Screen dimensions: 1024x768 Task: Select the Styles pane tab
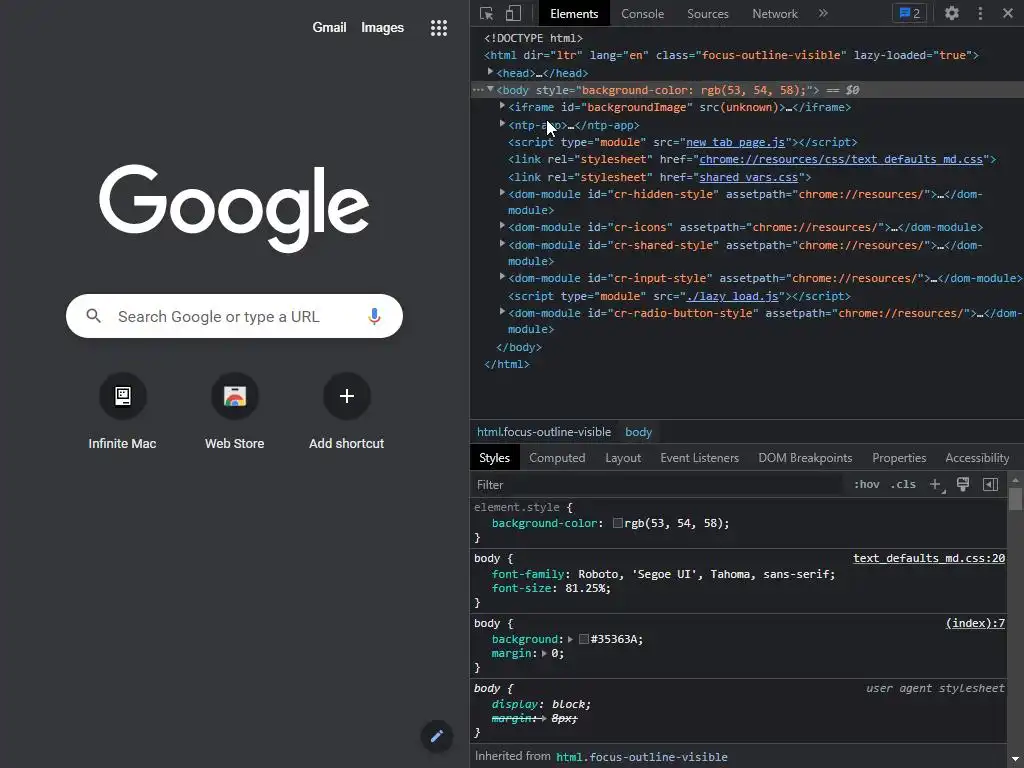click(494, 458)
